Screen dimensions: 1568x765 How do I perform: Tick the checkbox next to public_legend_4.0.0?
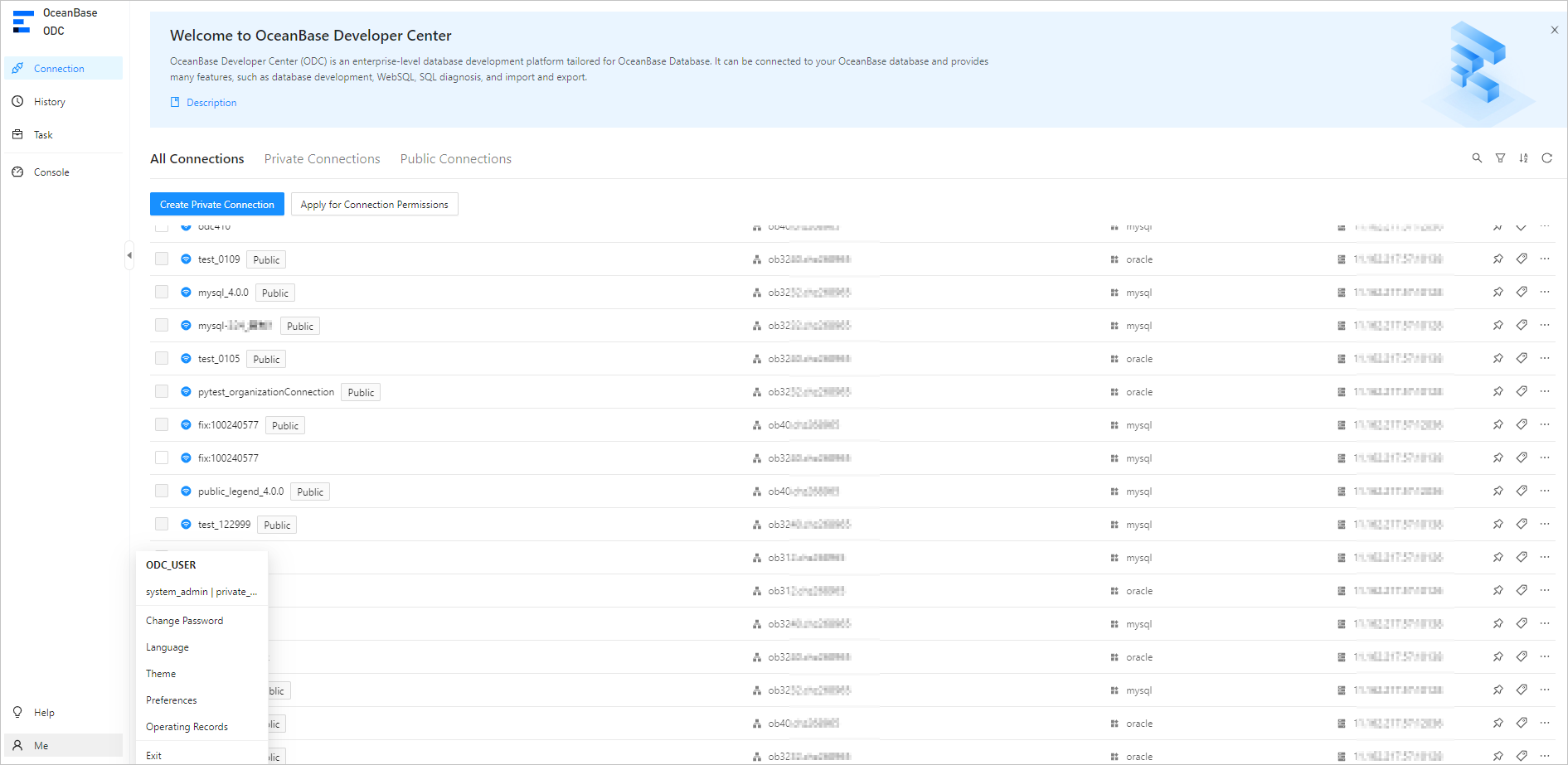pyautogui.click(x=162, y=491)
